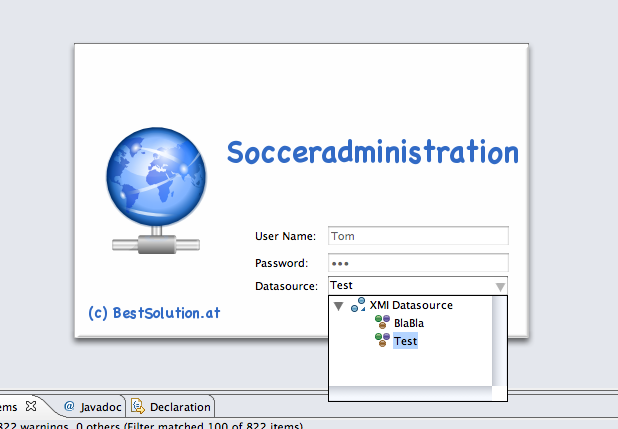Collapse the XMI Datasource tree node
Viewport: 618px width, 429px height.
(x=339, y=306)
